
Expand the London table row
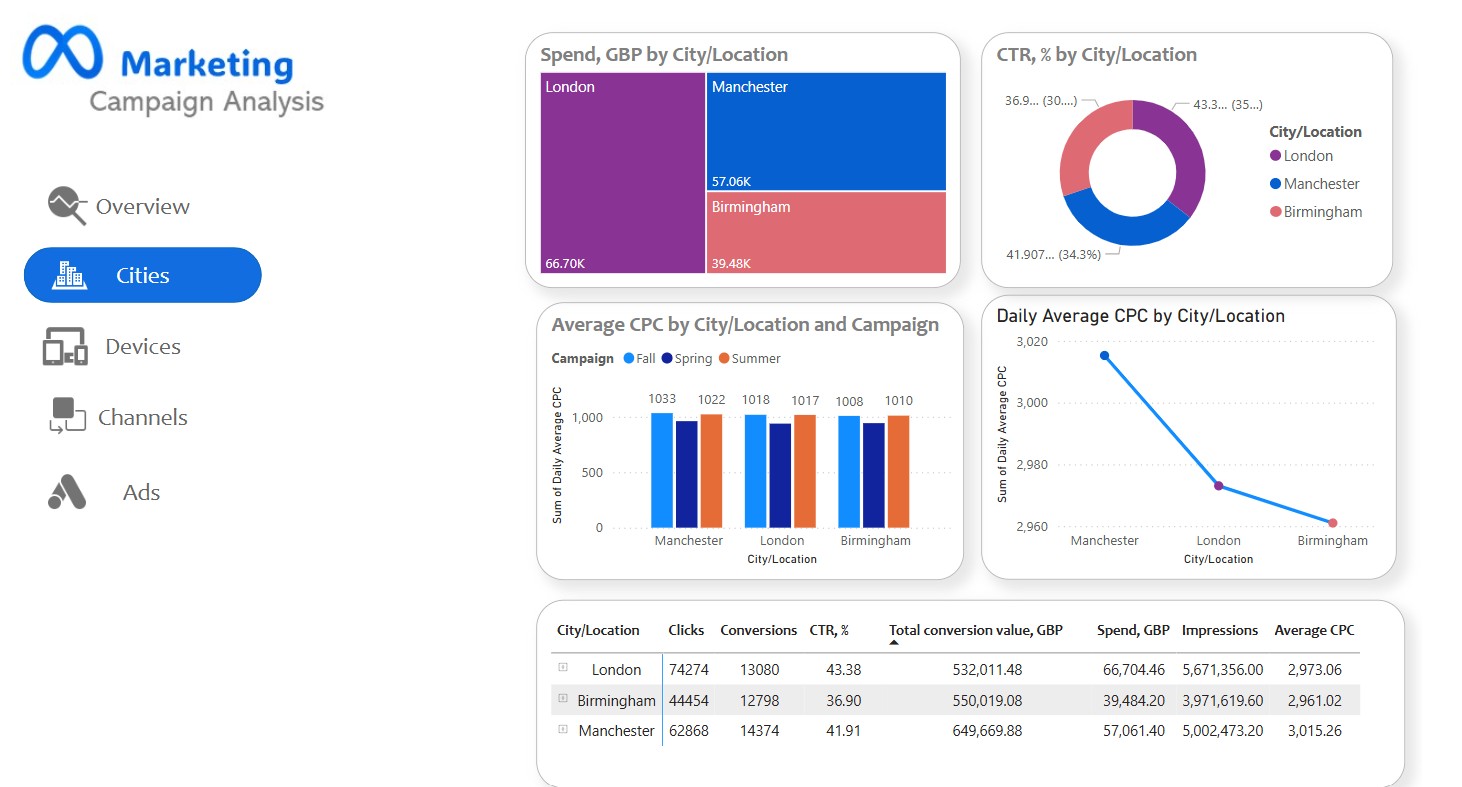tap(563, 667)
